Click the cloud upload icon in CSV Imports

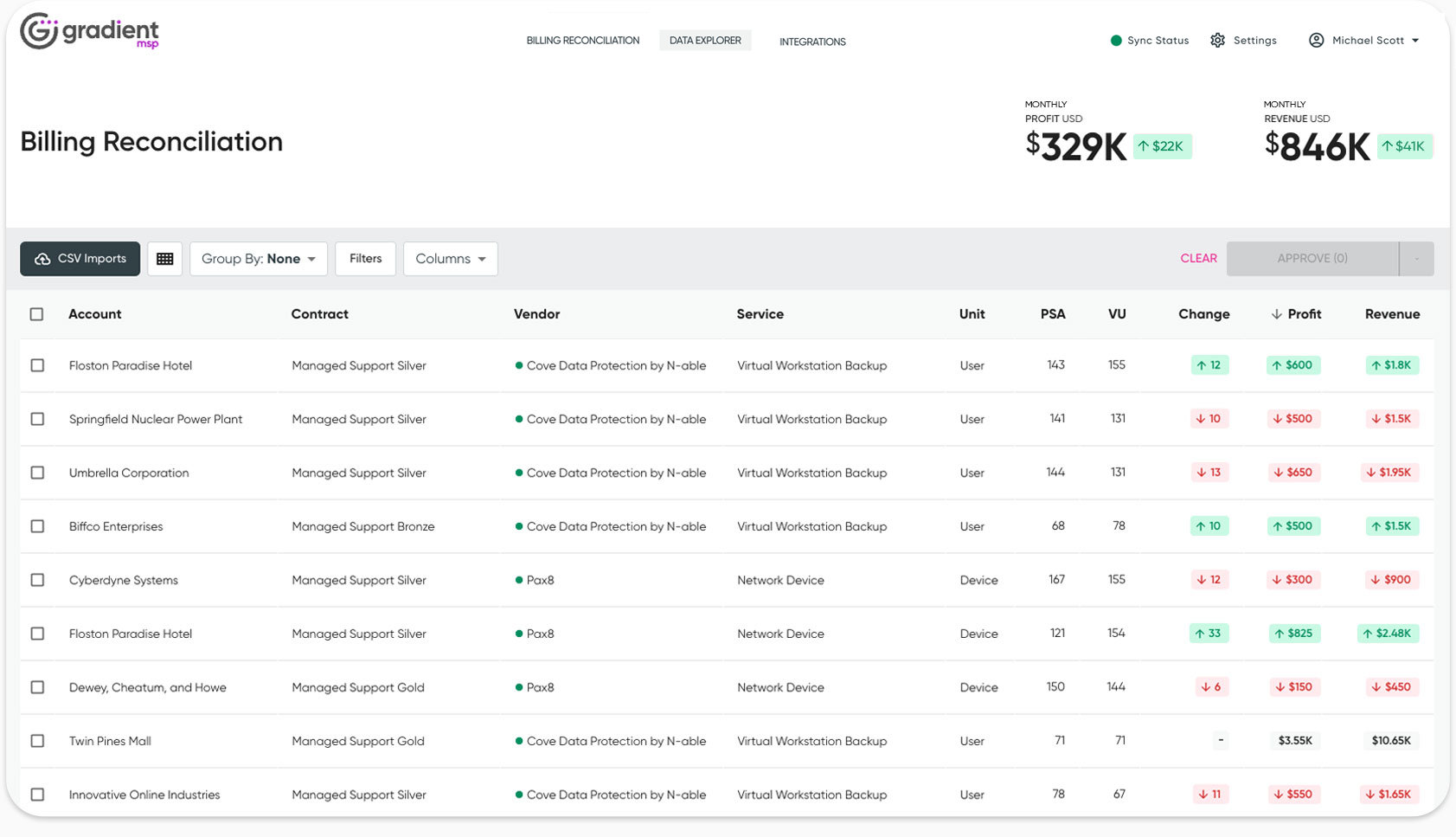42,259
